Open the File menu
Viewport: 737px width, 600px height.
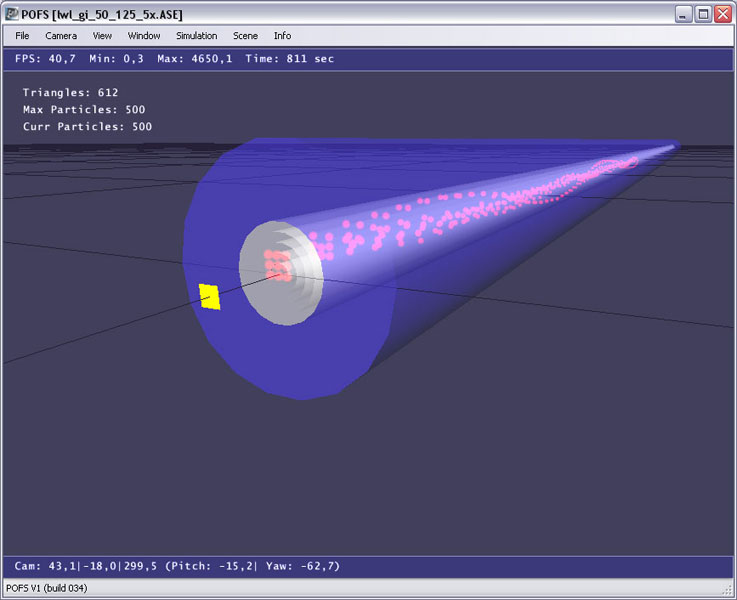coord(22,36)
